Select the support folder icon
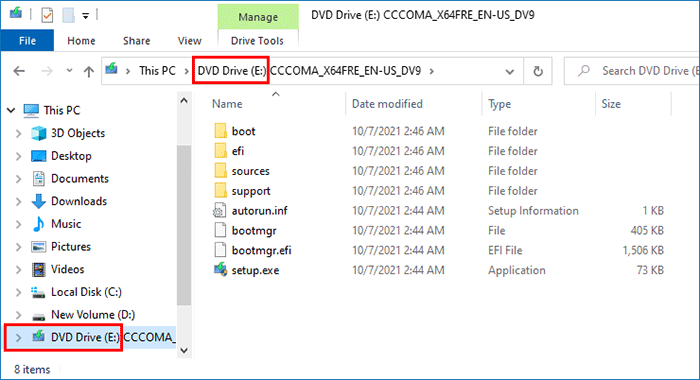The image size is (700, 380). [220, 191]
